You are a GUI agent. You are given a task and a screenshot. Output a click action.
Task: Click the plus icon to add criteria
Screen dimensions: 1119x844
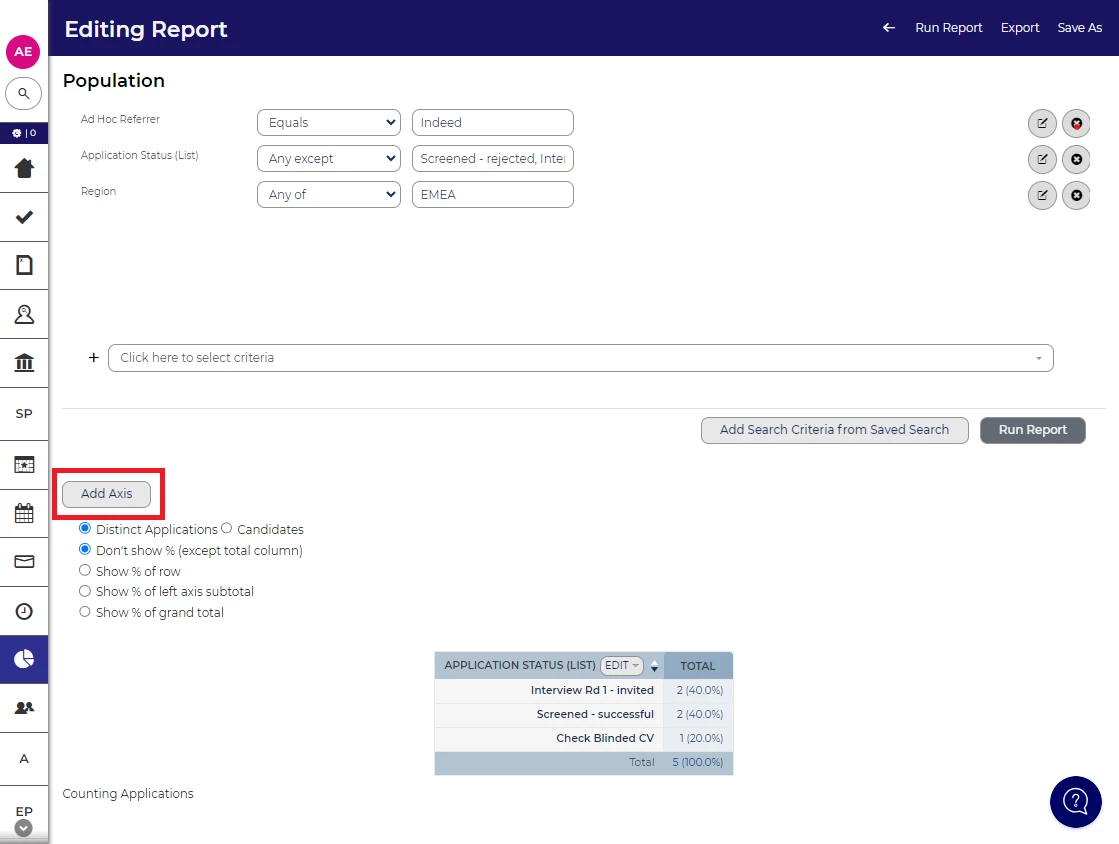coord(93,357)
